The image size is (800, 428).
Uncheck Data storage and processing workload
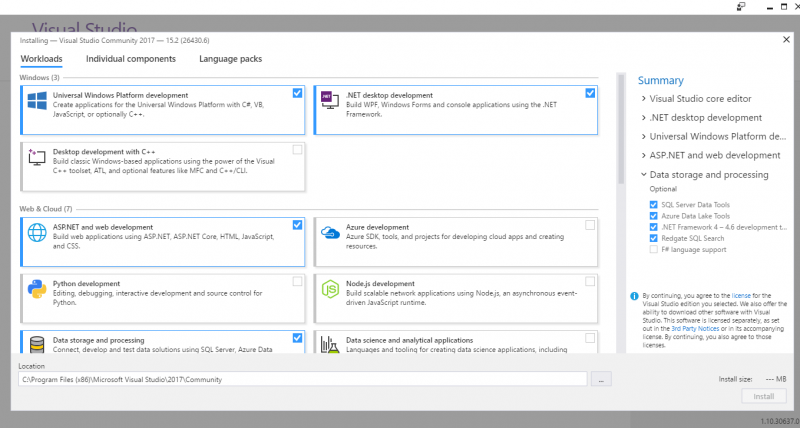(x=297, y=338)
